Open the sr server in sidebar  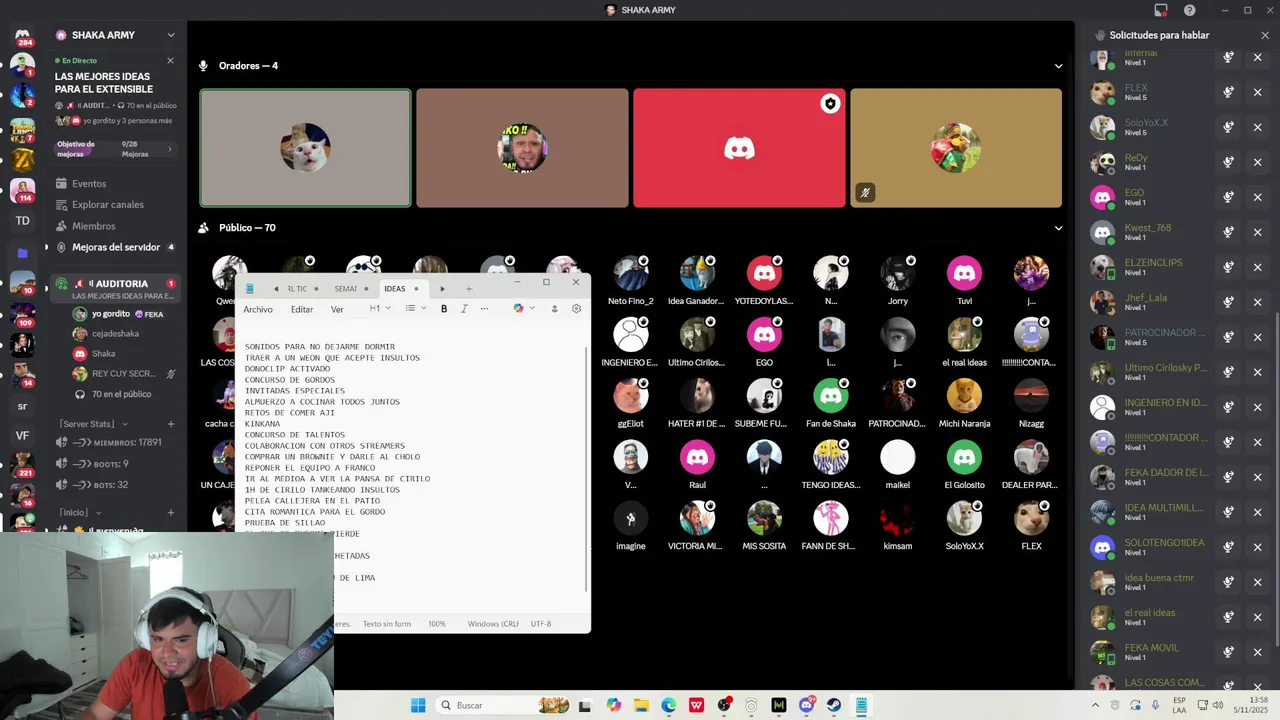point(22,406)
